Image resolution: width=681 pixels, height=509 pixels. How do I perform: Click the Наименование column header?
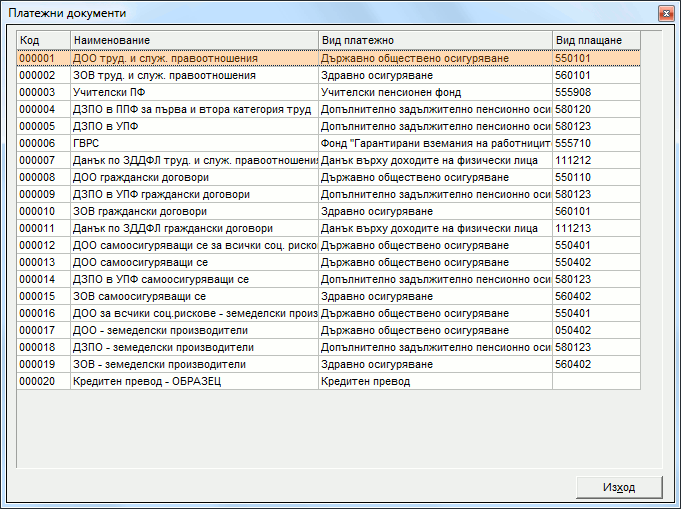click(194, 40)
